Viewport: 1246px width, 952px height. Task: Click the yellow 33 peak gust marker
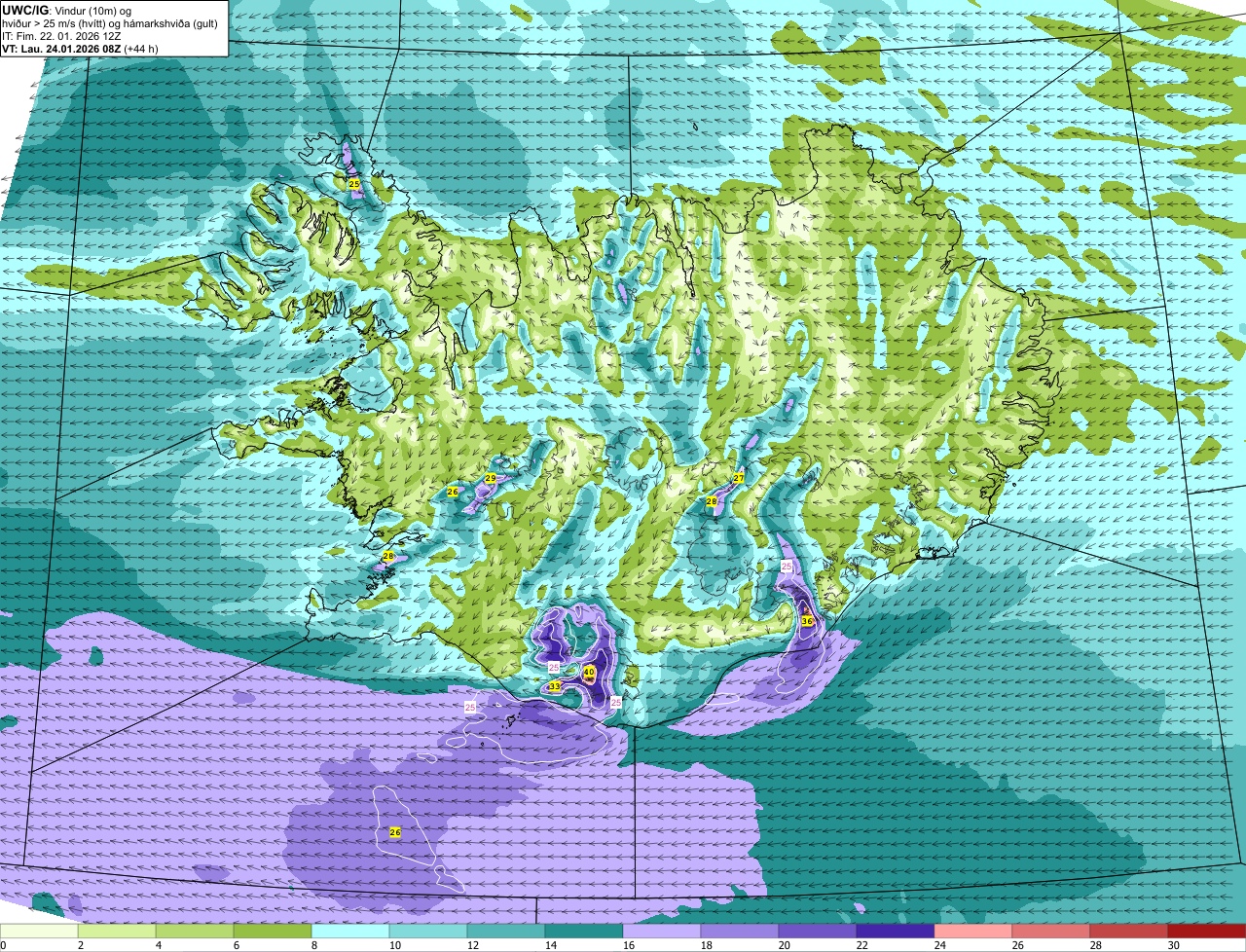coord(555,686)
